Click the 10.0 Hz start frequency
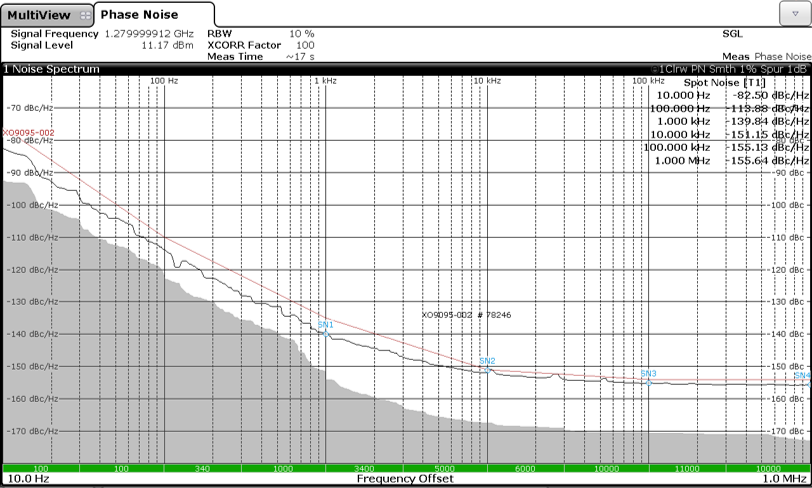The width and height of the screenshot is (812, 488). pyautogui.click(x=28, y=480)
